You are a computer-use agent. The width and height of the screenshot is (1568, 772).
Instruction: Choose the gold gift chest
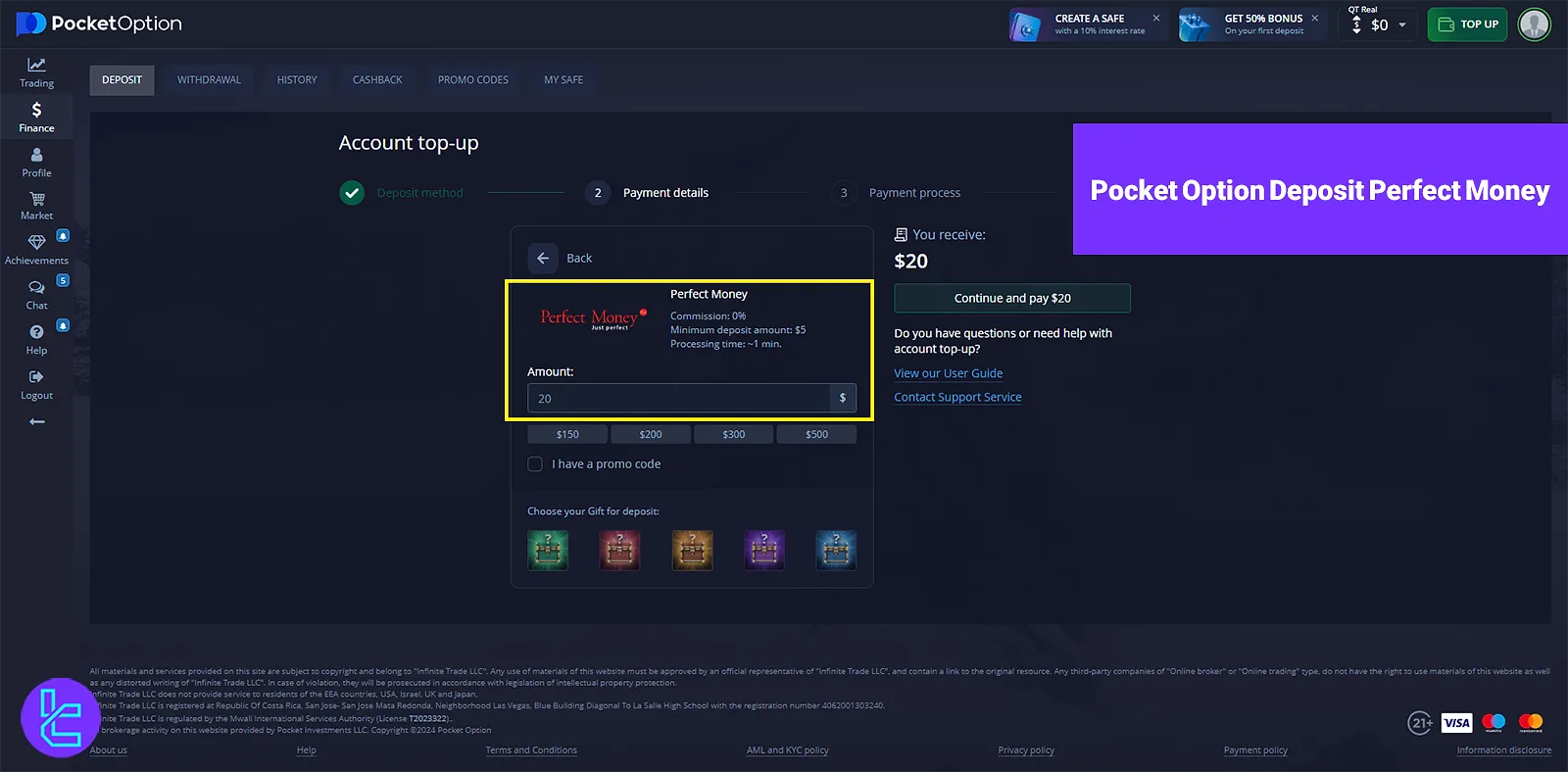click(692, 550)
